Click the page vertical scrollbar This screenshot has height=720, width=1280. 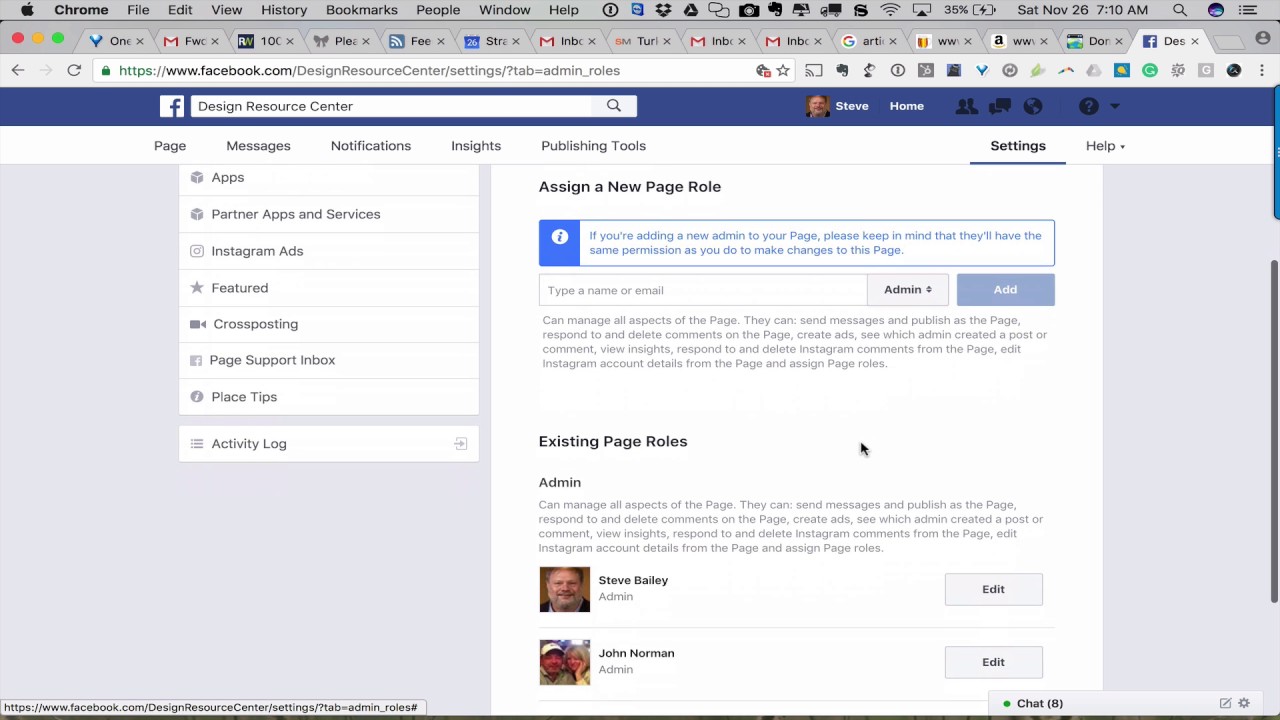point(1274,430)
